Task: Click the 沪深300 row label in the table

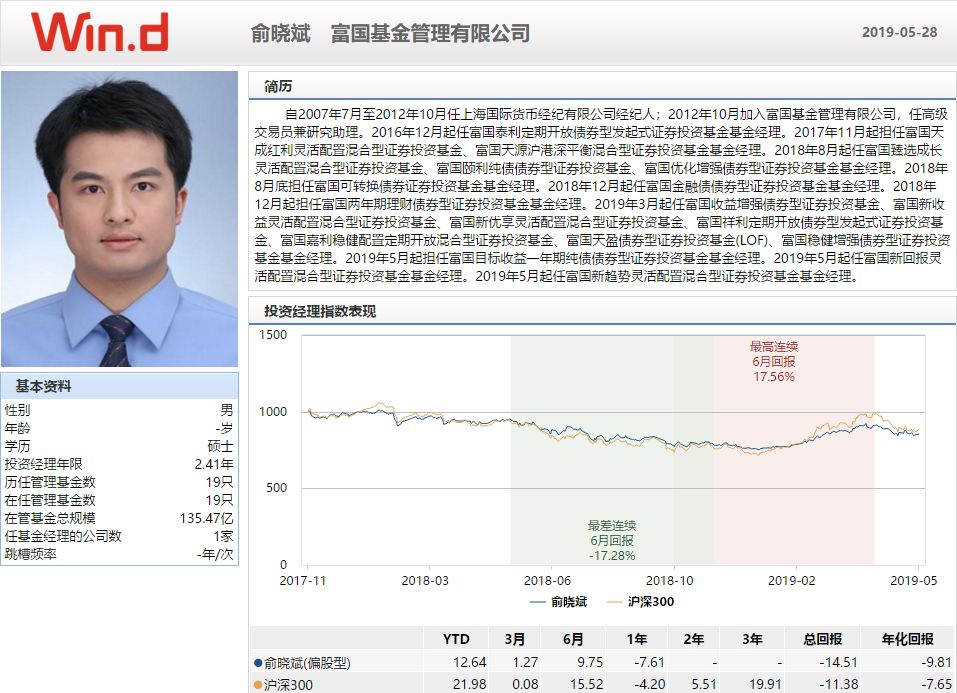Action: (288, 685)
